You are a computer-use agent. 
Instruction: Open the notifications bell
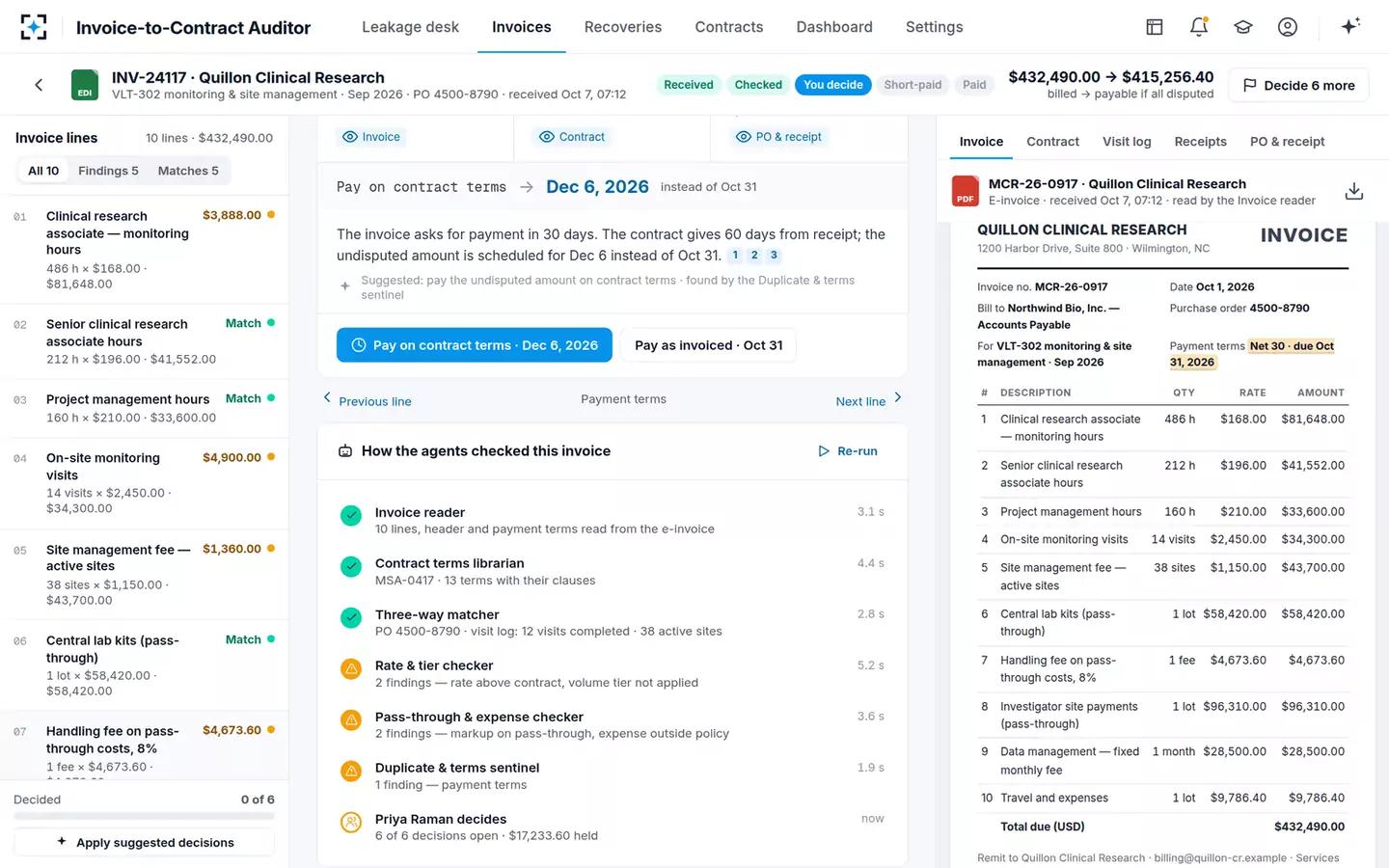1199,27
